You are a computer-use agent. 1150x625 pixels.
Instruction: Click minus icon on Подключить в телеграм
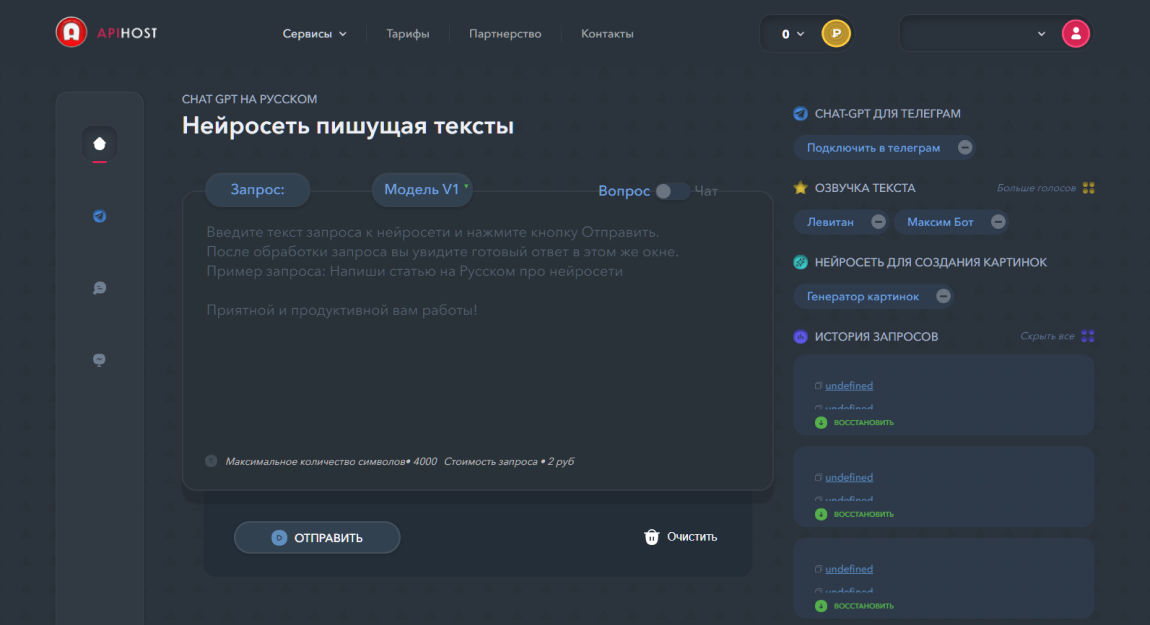(965, 147)
